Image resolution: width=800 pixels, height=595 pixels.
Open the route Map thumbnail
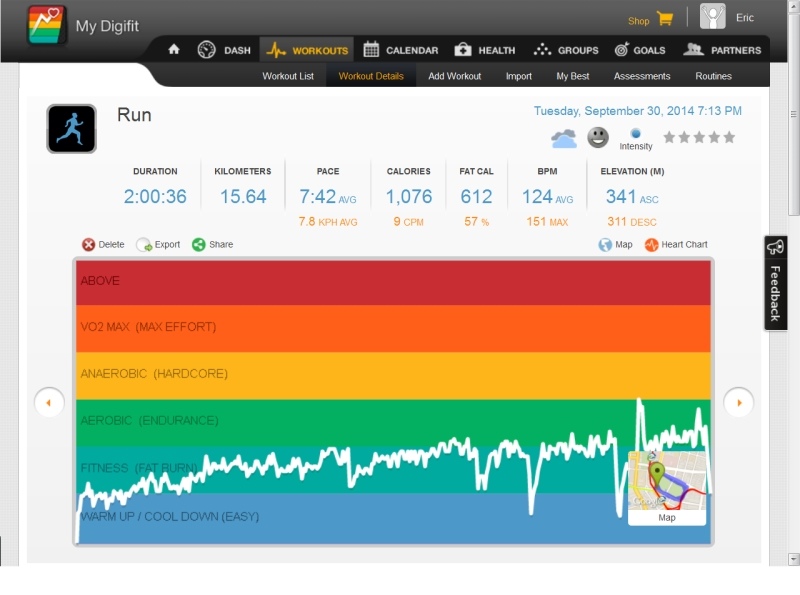pos(667,488)
